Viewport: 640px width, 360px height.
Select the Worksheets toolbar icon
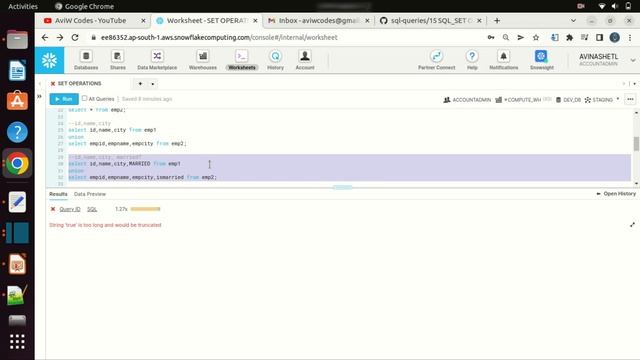click(x=242, y=60)
